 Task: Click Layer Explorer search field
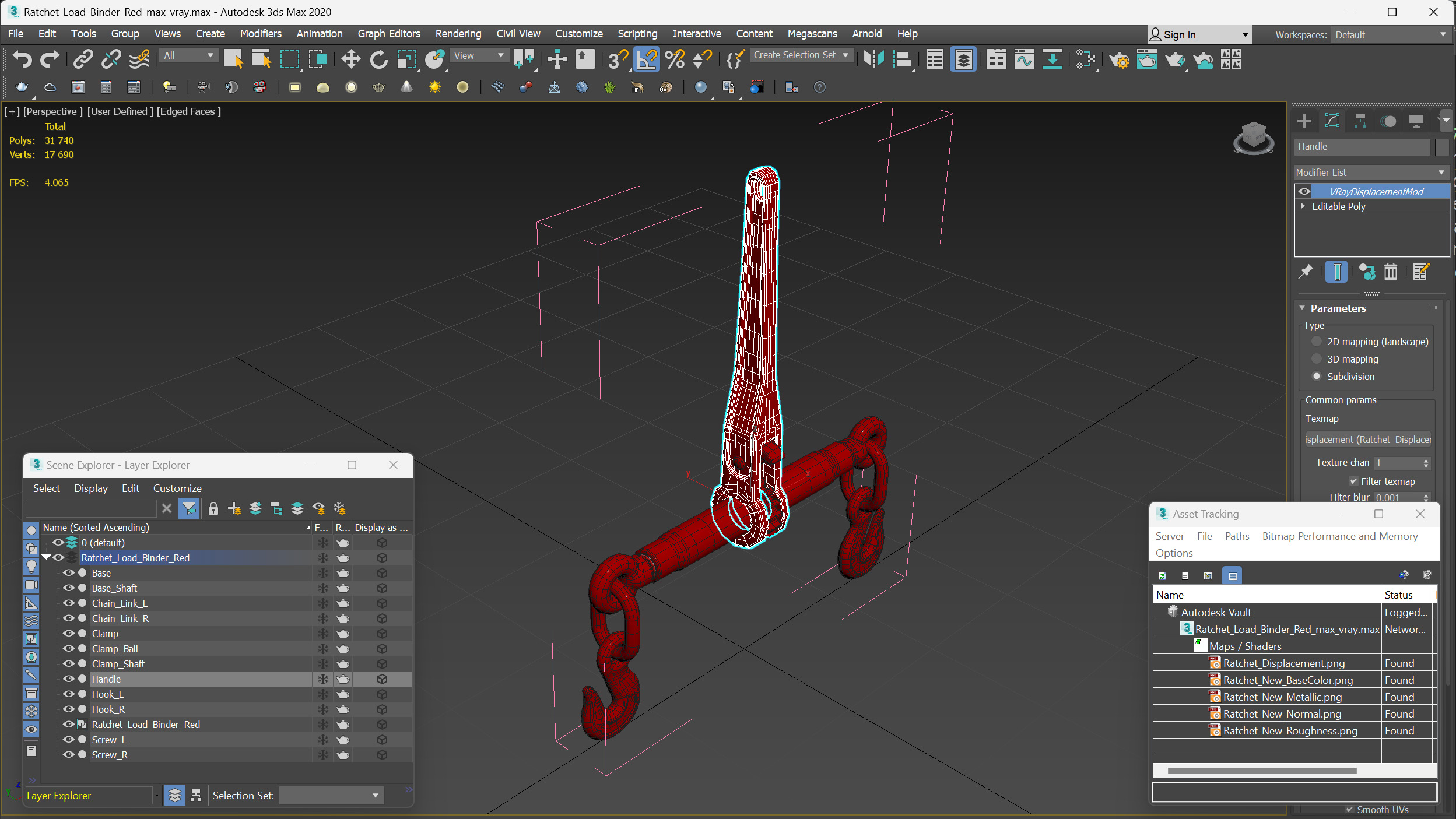tap(90, 508)
